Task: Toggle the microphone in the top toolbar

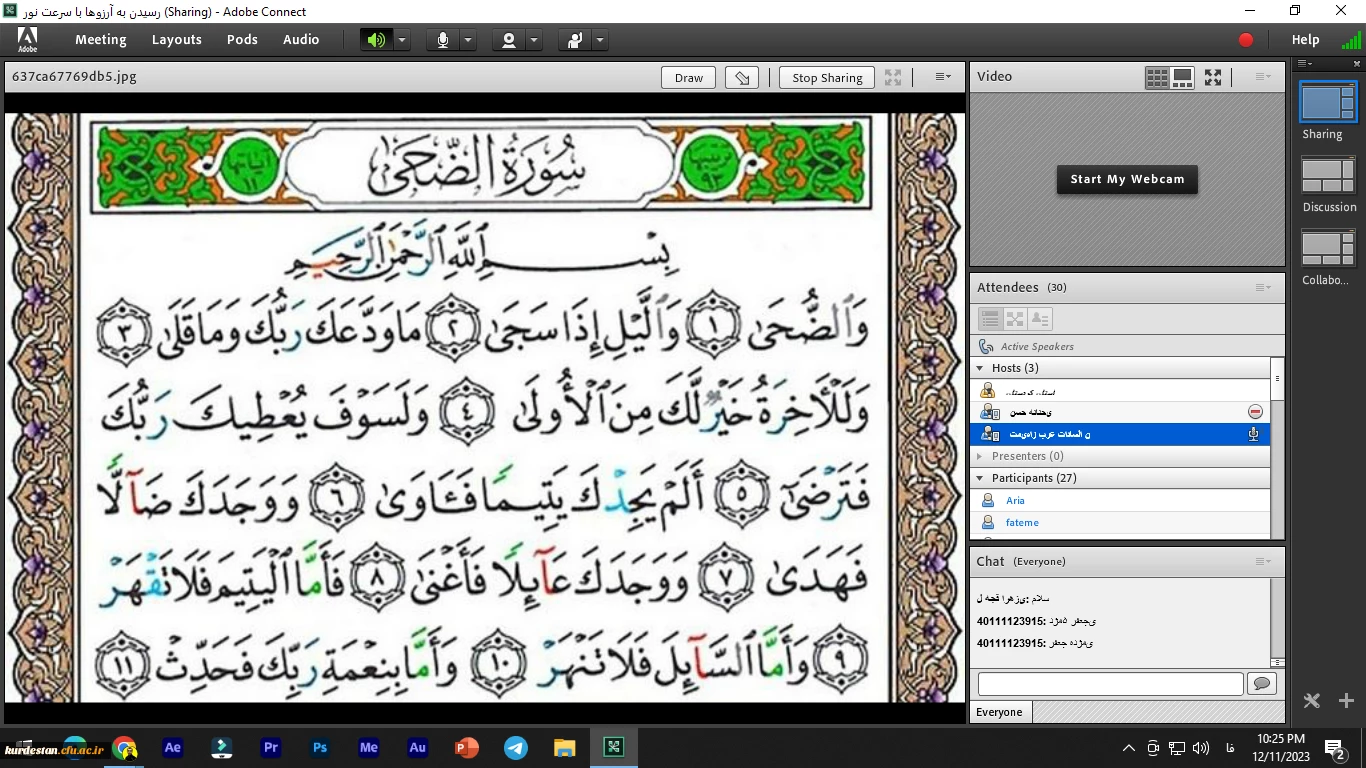Action: [443, 40]
